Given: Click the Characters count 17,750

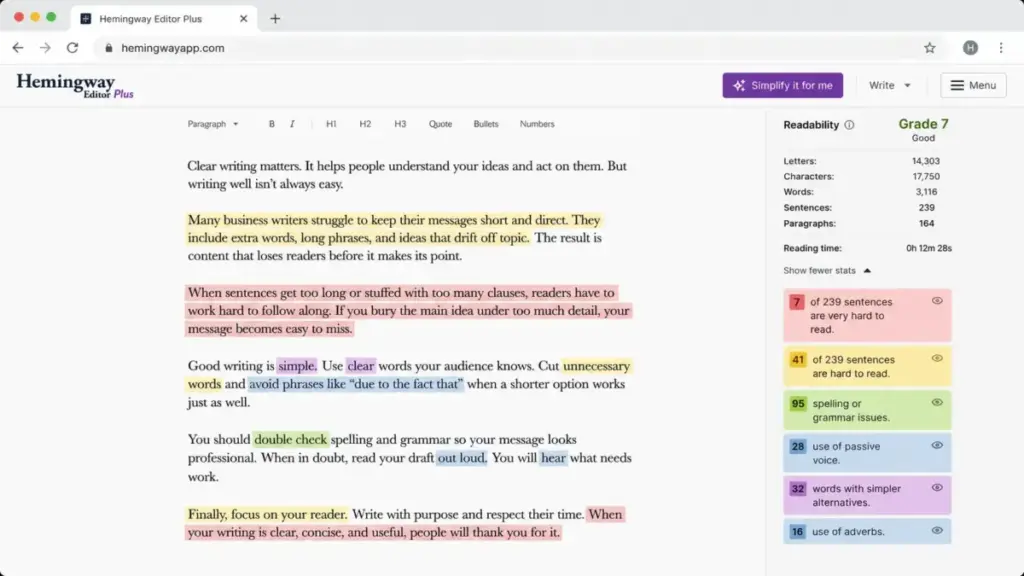Looking at the screenshot, I should click(926, 176).
